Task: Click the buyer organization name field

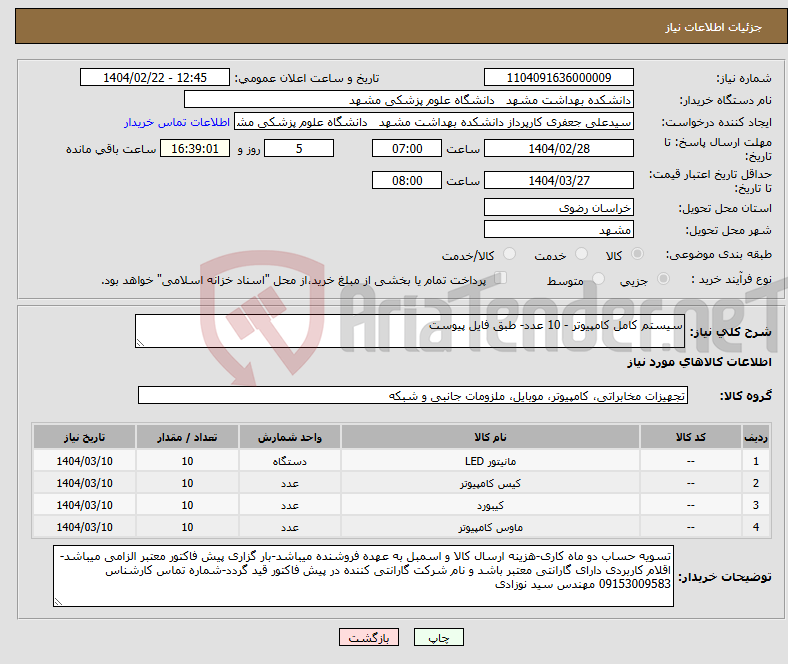Action: pyautogui.click(x=409, y=100)
